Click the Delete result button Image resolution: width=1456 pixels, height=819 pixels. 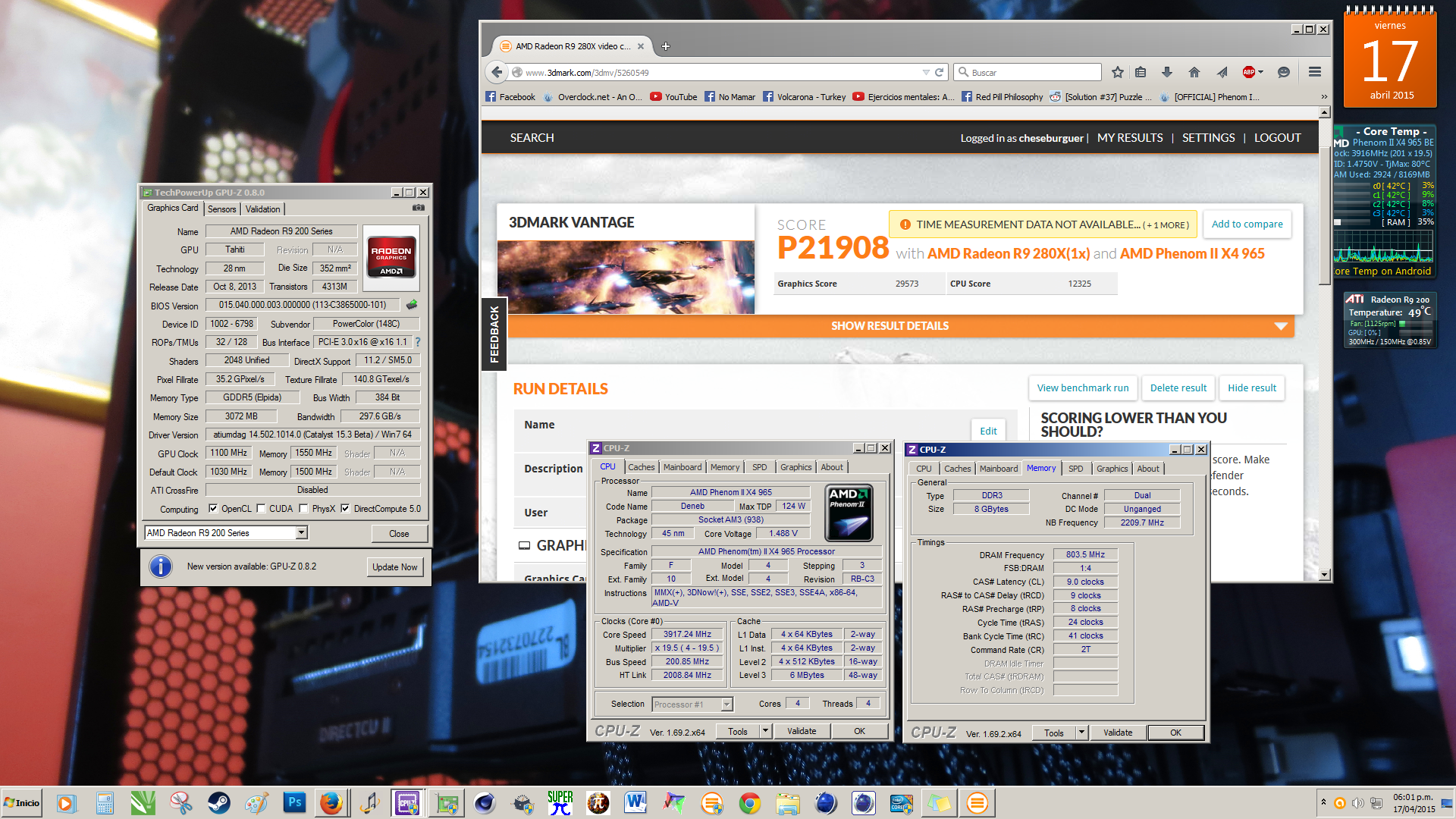(x=1178, y=388)
